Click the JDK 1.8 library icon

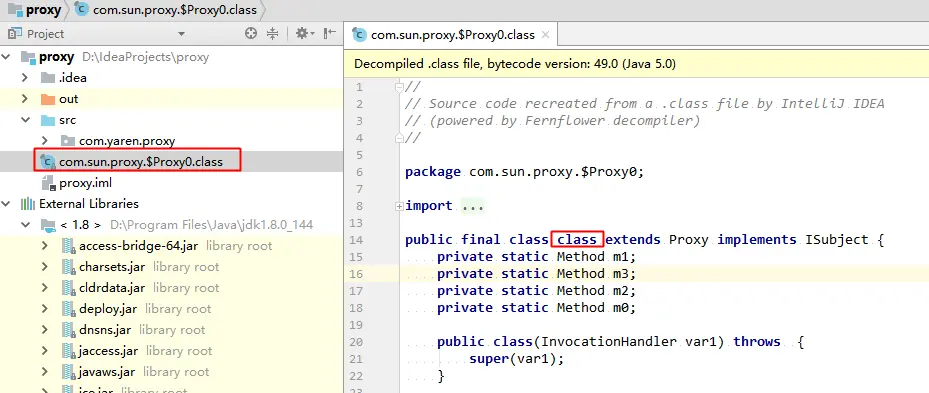47,225
